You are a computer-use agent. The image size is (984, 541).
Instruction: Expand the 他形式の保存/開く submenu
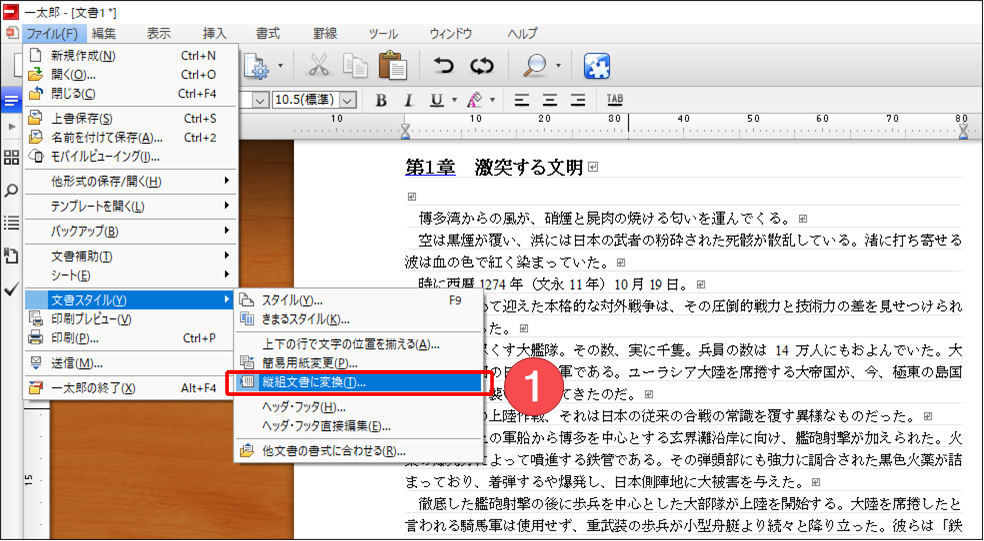[x=130, y=181]
